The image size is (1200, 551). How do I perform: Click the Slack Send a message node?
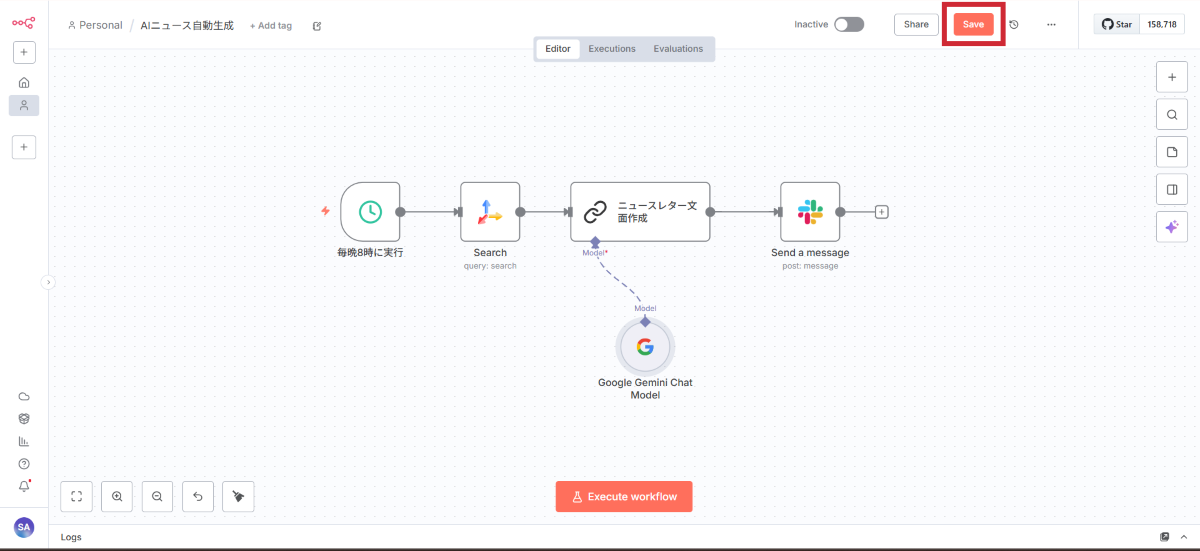[810, 212]
